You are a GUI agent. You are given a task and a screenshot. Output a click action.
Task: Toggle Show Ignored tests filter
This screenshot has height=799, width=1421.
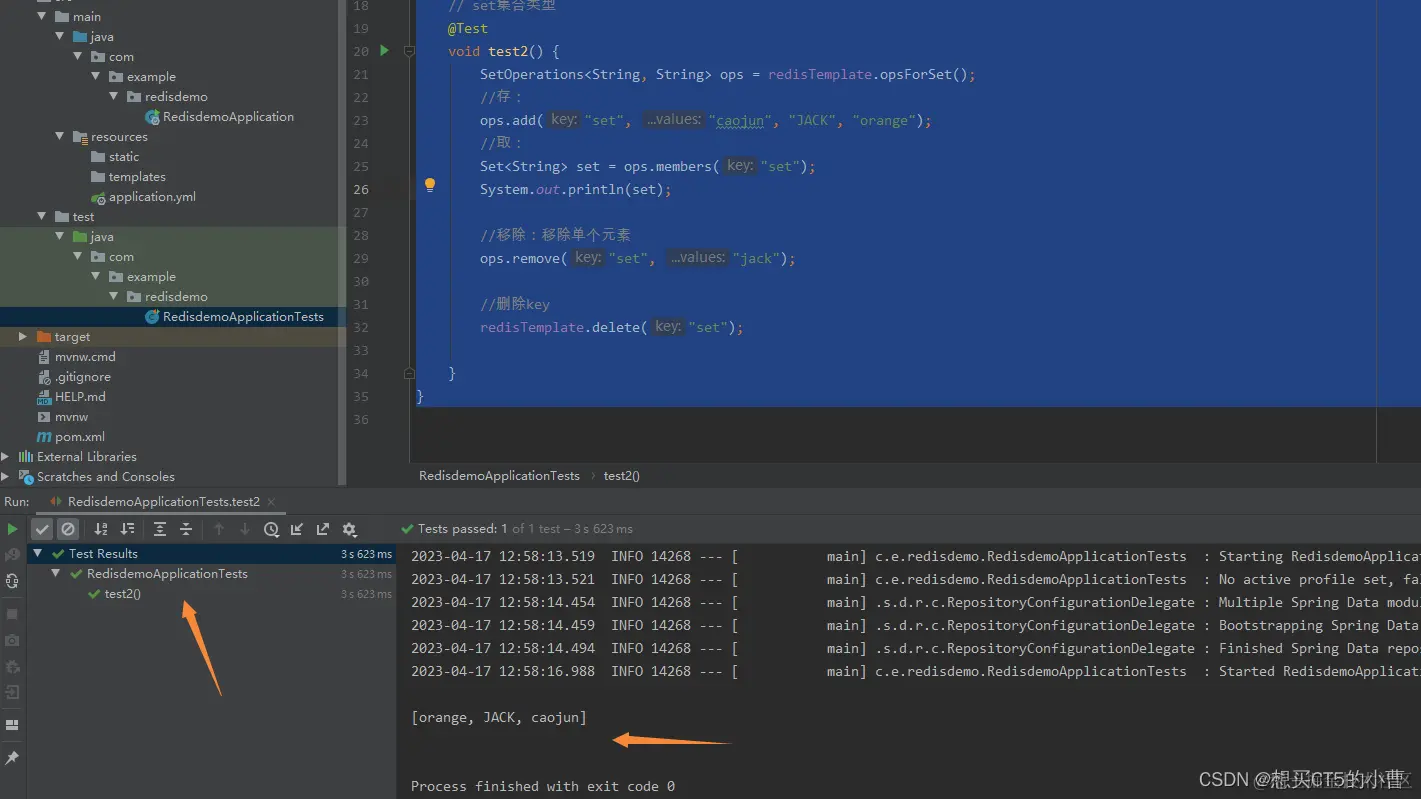click(68, 529)
